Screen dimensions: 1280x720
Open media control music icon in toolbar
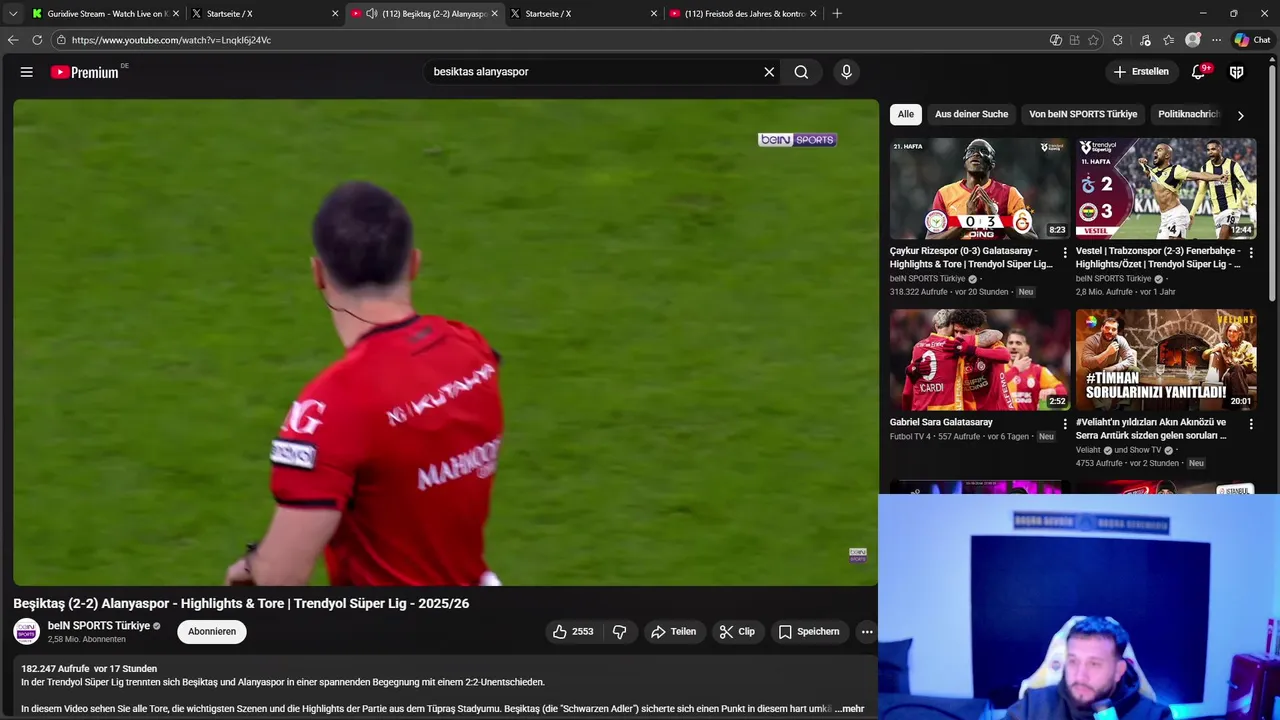(x=1145, y=40)
